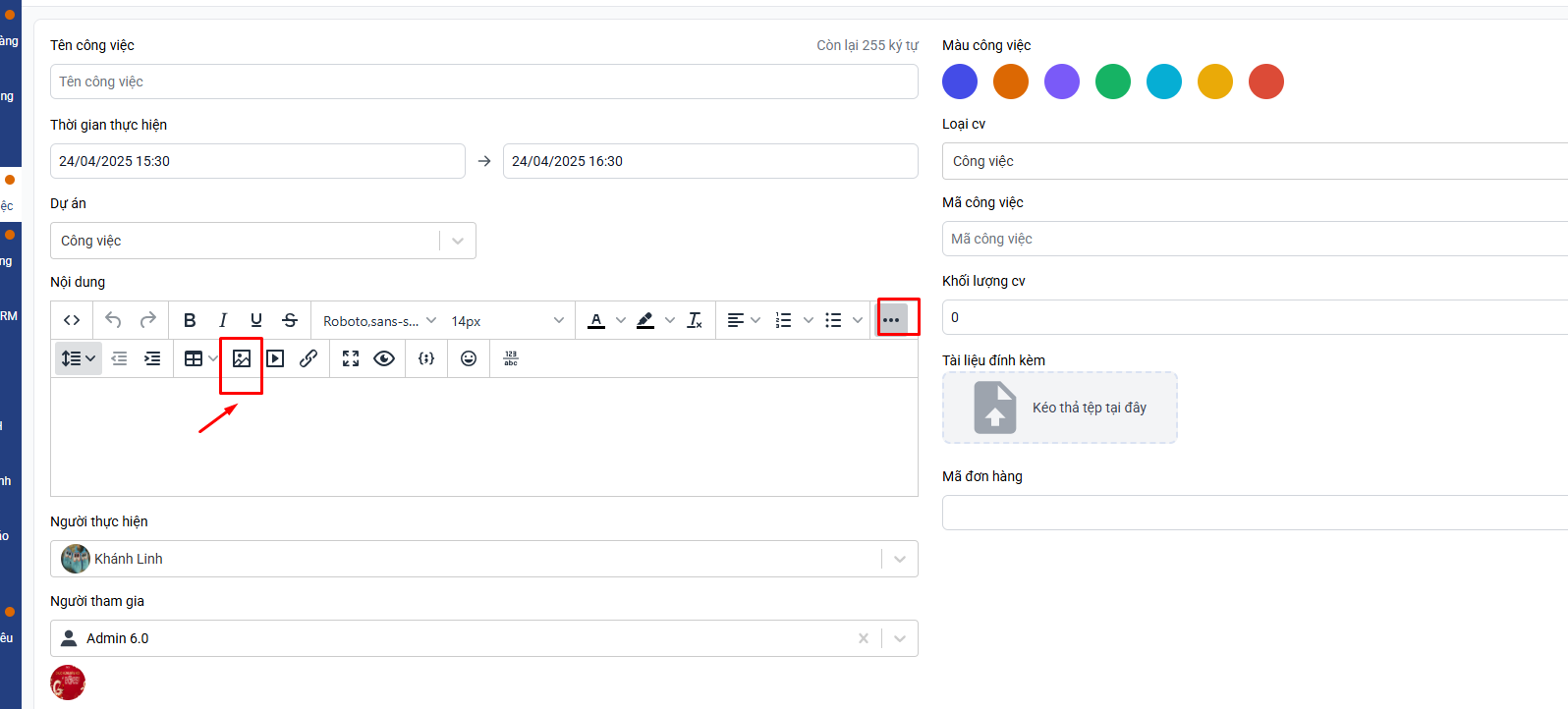Image resolution: width=1568 pixels, height=709 pixels.
Task: Remove Admin 6.0 from Người tham gia
Action: [864, 638]
